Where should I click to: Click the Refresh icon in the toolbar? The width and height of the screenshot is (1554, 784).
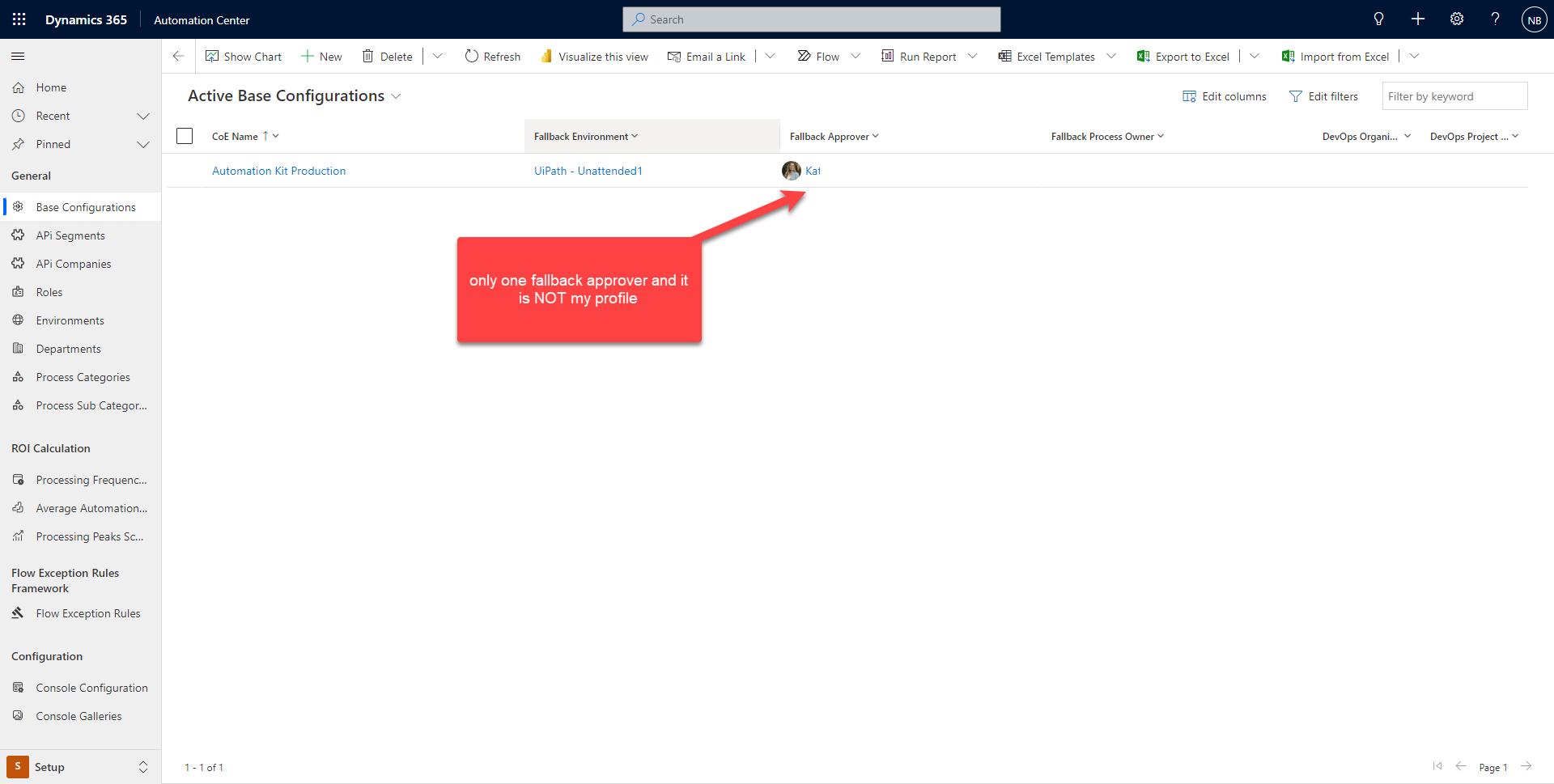(x=472, y=56)
